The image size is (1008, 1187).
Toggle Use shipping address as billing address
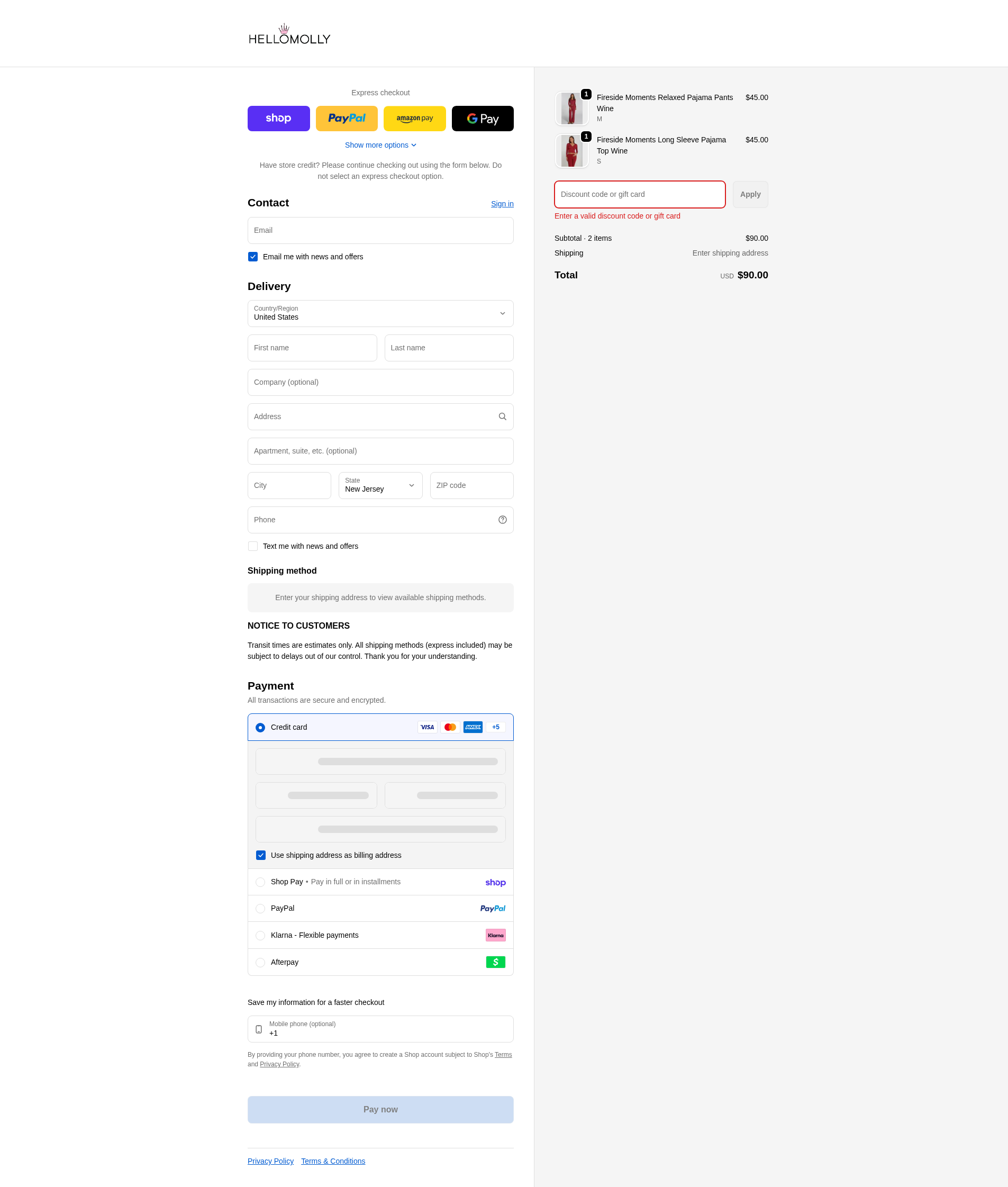(x=260, y=855)
